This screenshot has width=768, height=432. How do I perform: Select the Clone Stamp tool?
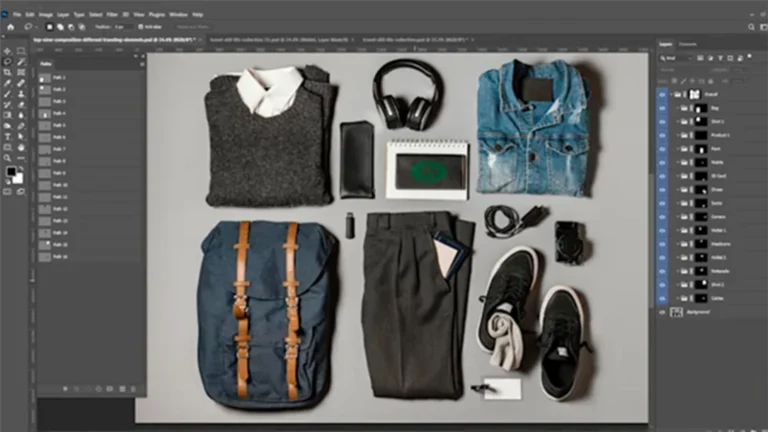coord(21,94)
